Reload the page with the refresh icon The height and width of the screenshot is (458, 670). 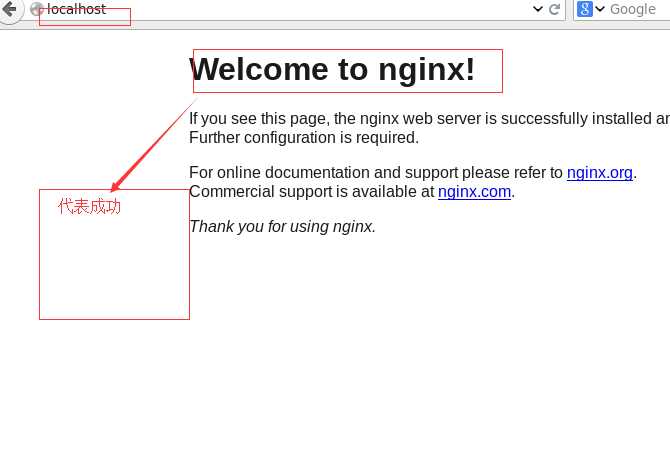tap(554, 9)
